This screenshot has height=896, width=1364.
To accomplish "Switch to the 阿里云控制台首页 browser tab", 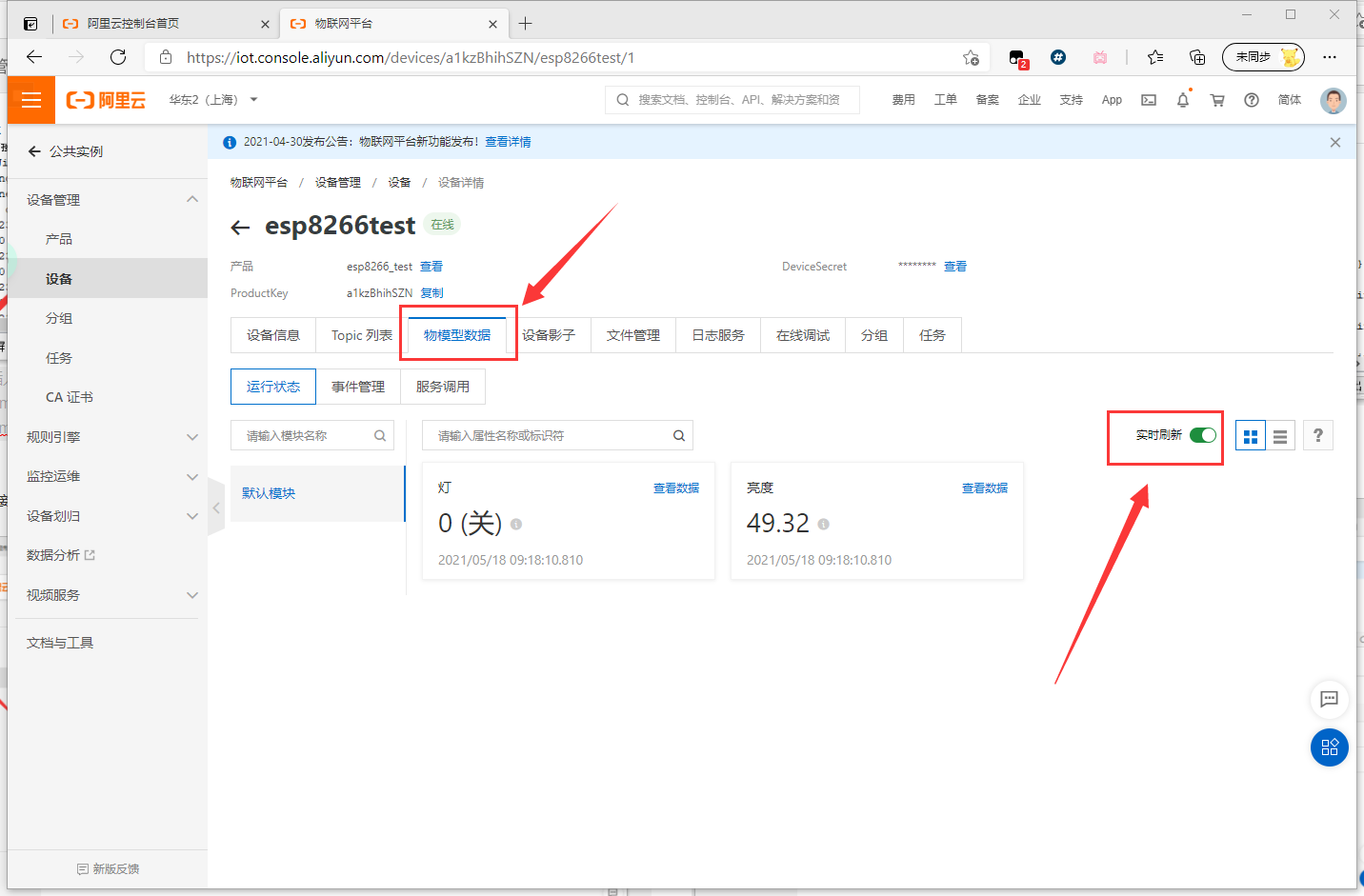I will coord(167,24).
